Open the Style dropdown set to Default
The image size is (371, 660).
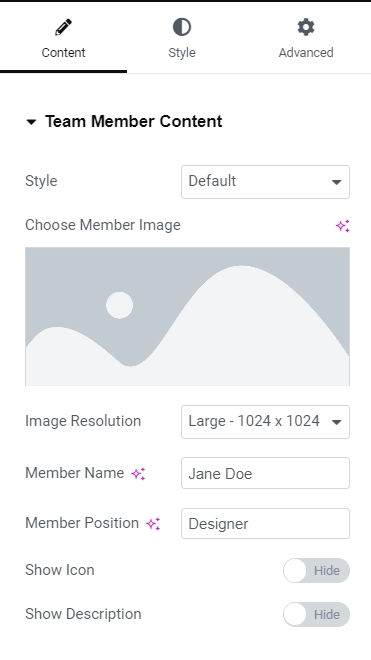265,182
